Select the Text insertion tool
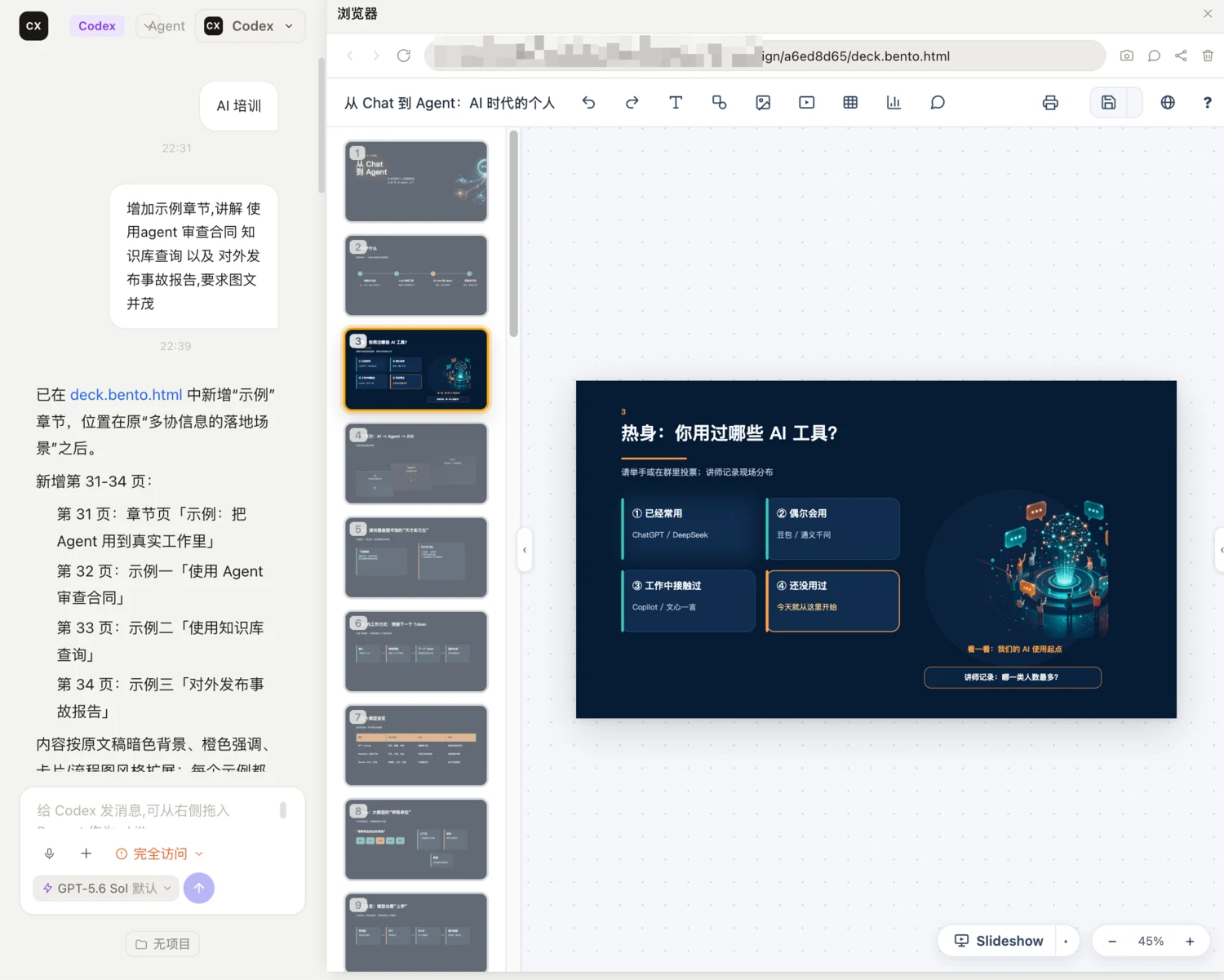The image size is (1224, 980). 676,103
